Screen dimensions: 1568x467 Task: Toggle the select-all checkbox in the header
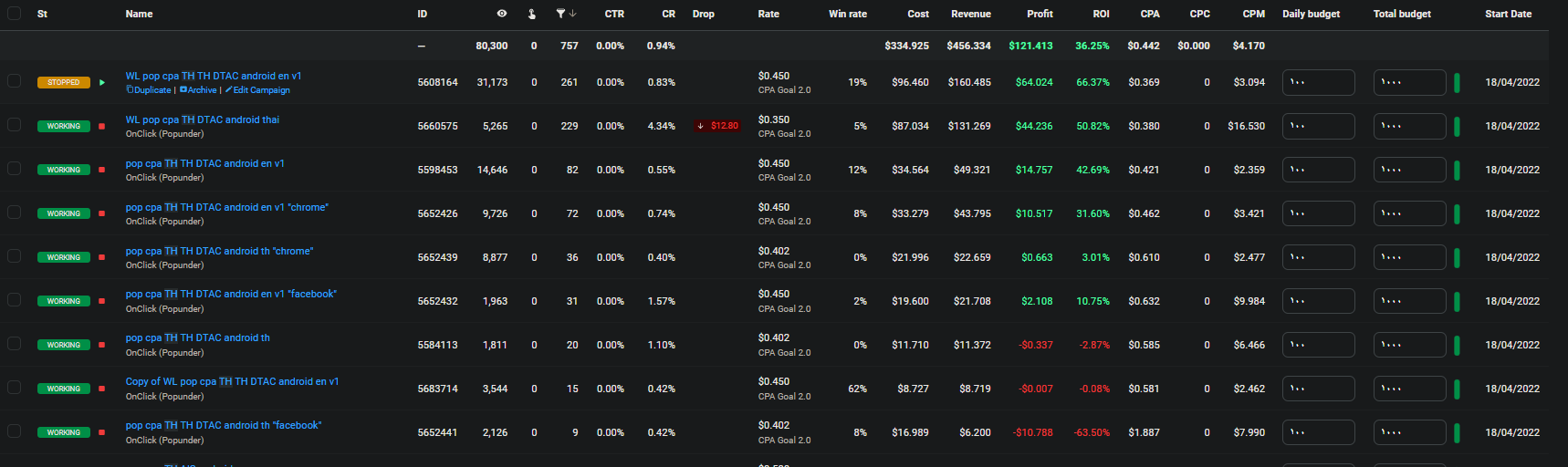[x=14, y=14]
